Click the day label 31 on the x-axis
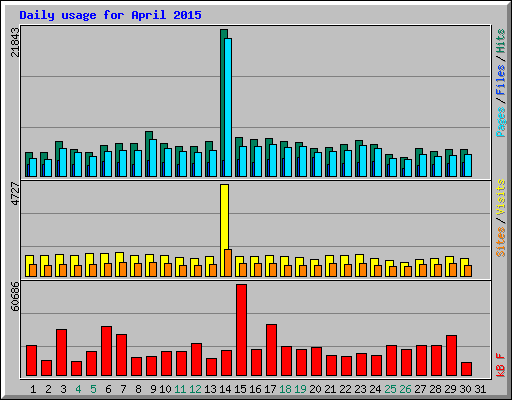 click(x=480, y=389)
